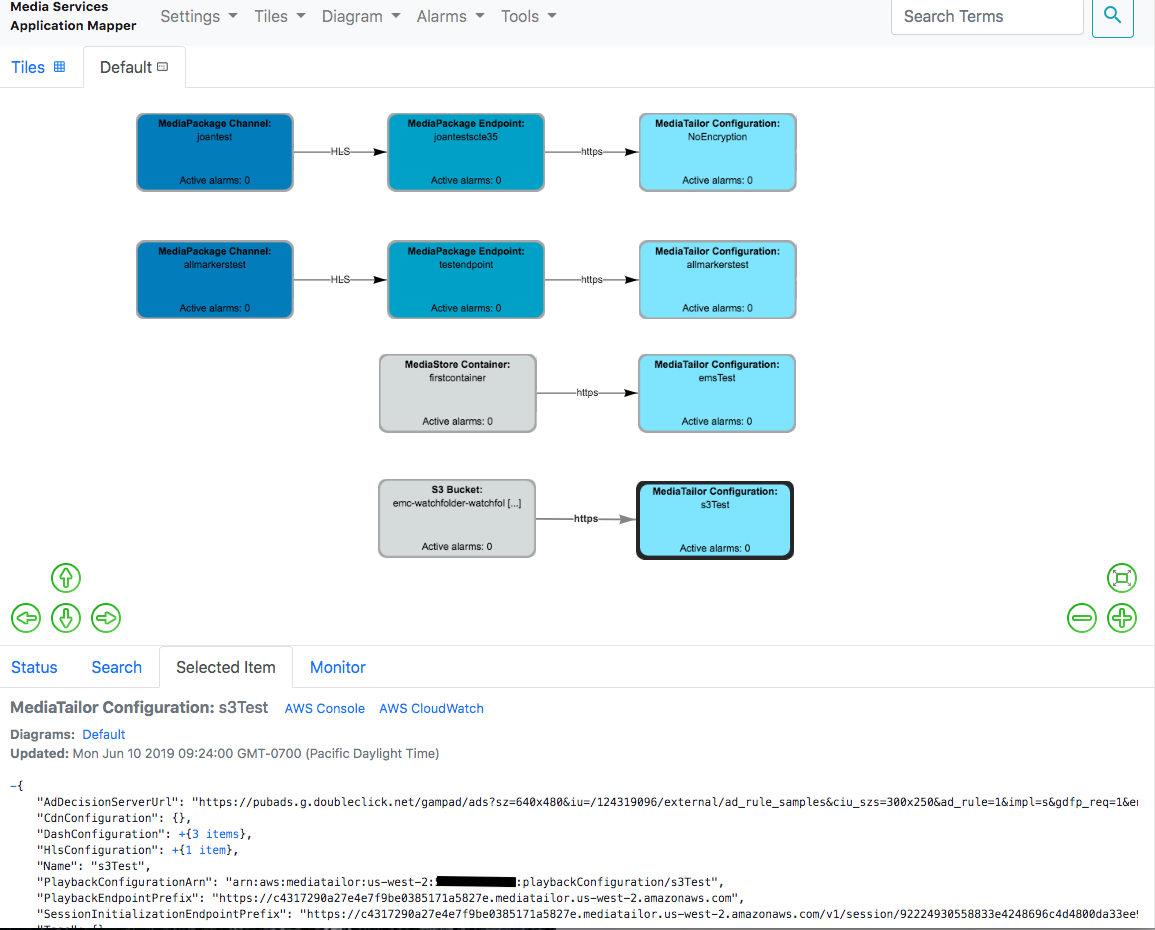This screenshot has width=1155, height=930.
Task: Select MediaPackage Endpoint joantestscte35 node
Action: pos(466,152)
